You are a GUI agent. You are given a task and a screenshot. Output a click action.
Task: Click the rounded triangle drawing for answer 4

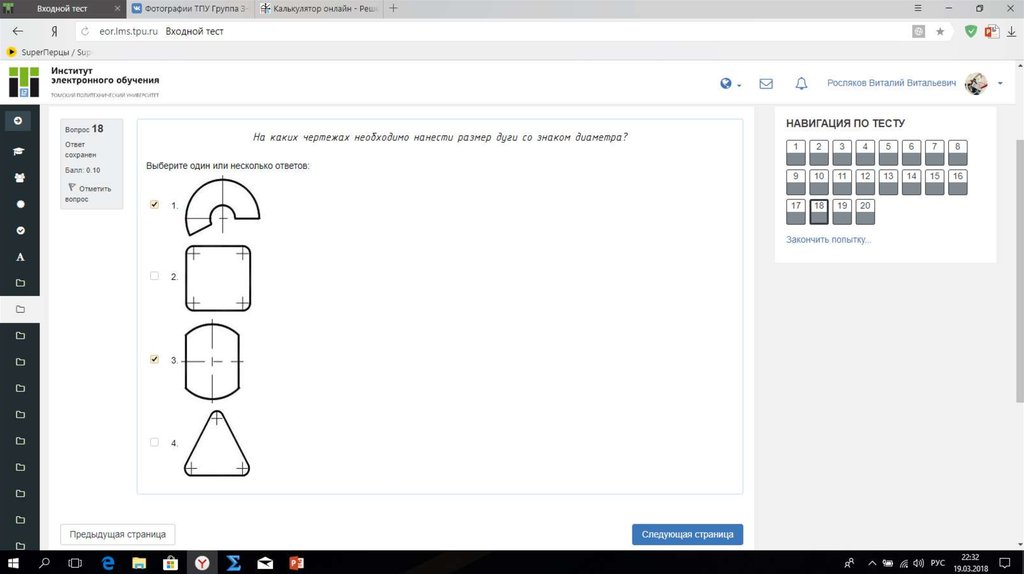pos(217,443)
